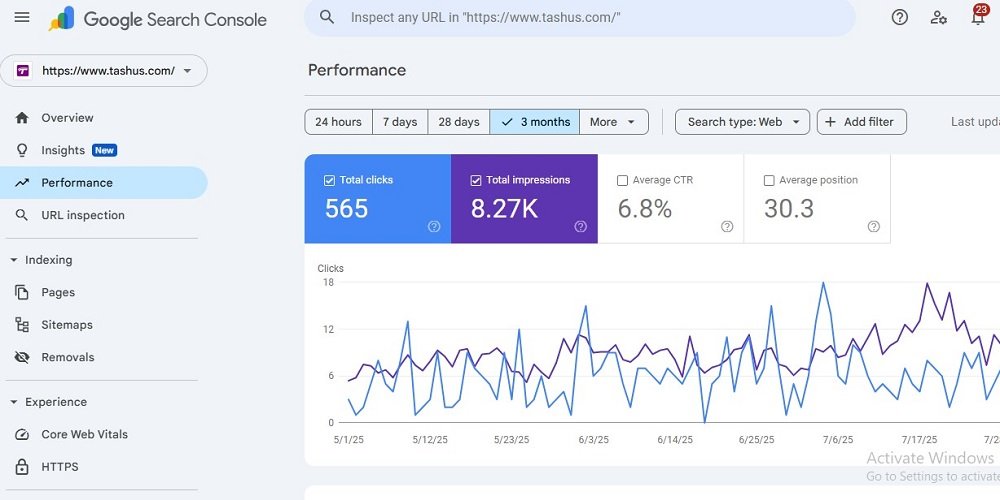This screenshot has height=500, width=1000.
Task: Select the 28 days date range
Action: click(x=458, y=122)
